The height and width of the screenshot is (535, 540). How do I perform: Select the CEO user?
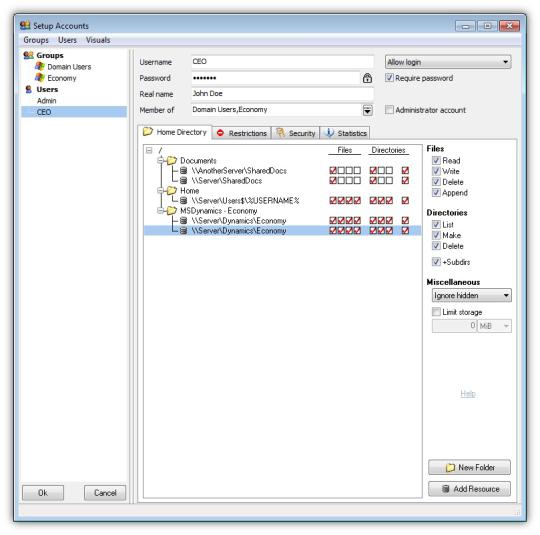coord(74,112)
